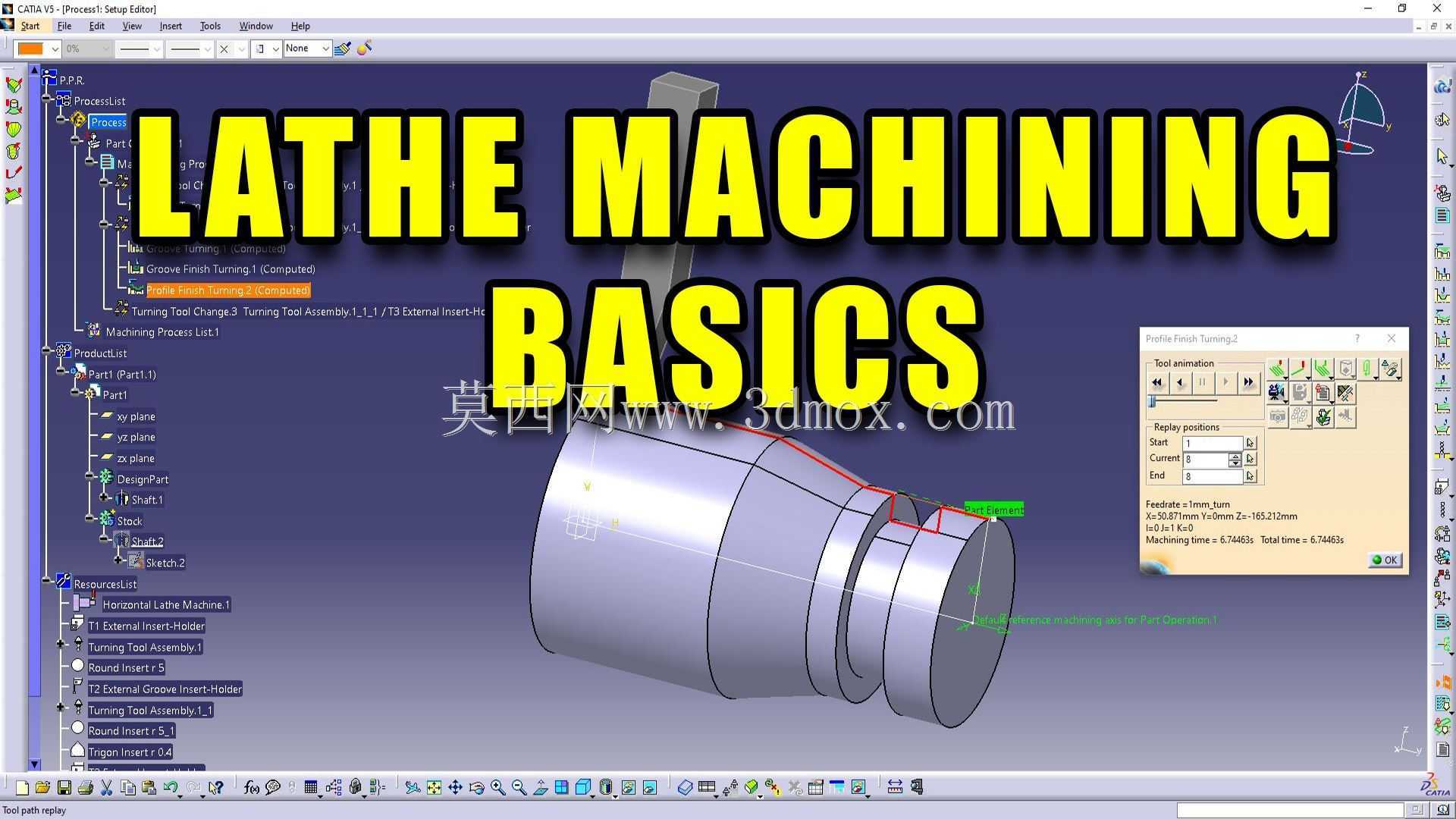Click the pick arrow next to Current field
Viewport: 1456px width, 819px height.
[1250, 459]
